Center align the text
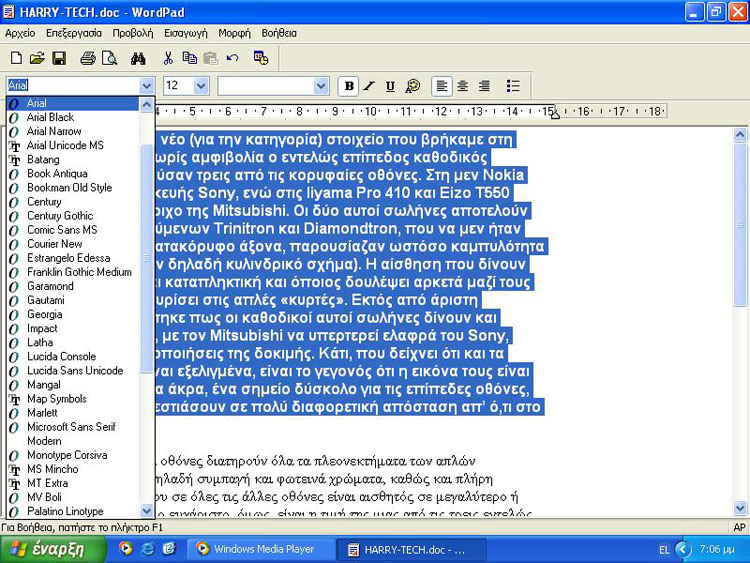The image size is (750, 563). click(x=463, y=86)
